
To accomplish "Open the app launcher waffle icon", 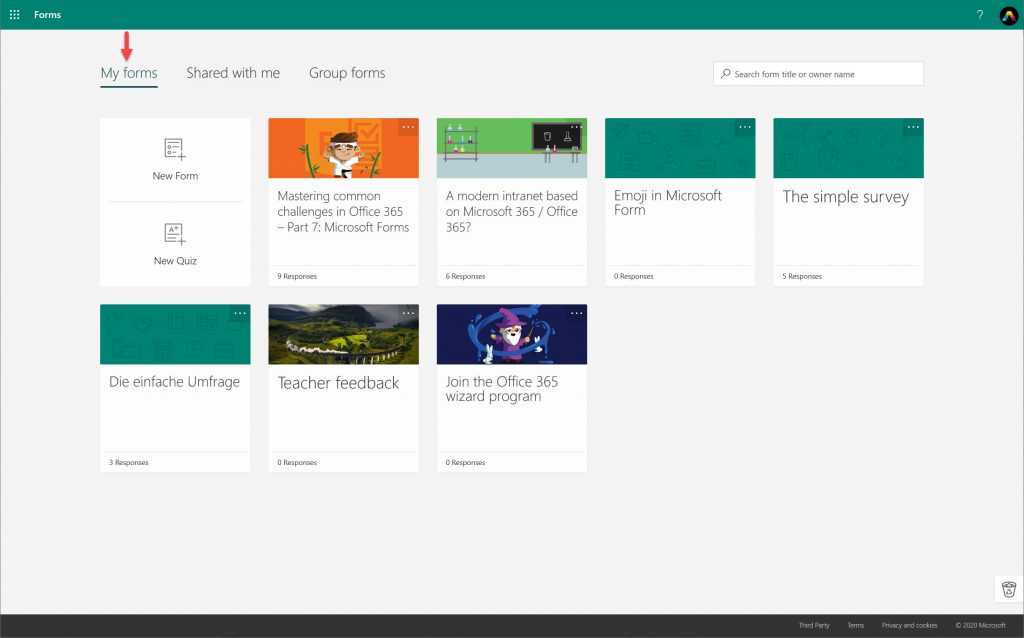I will 14,14.
